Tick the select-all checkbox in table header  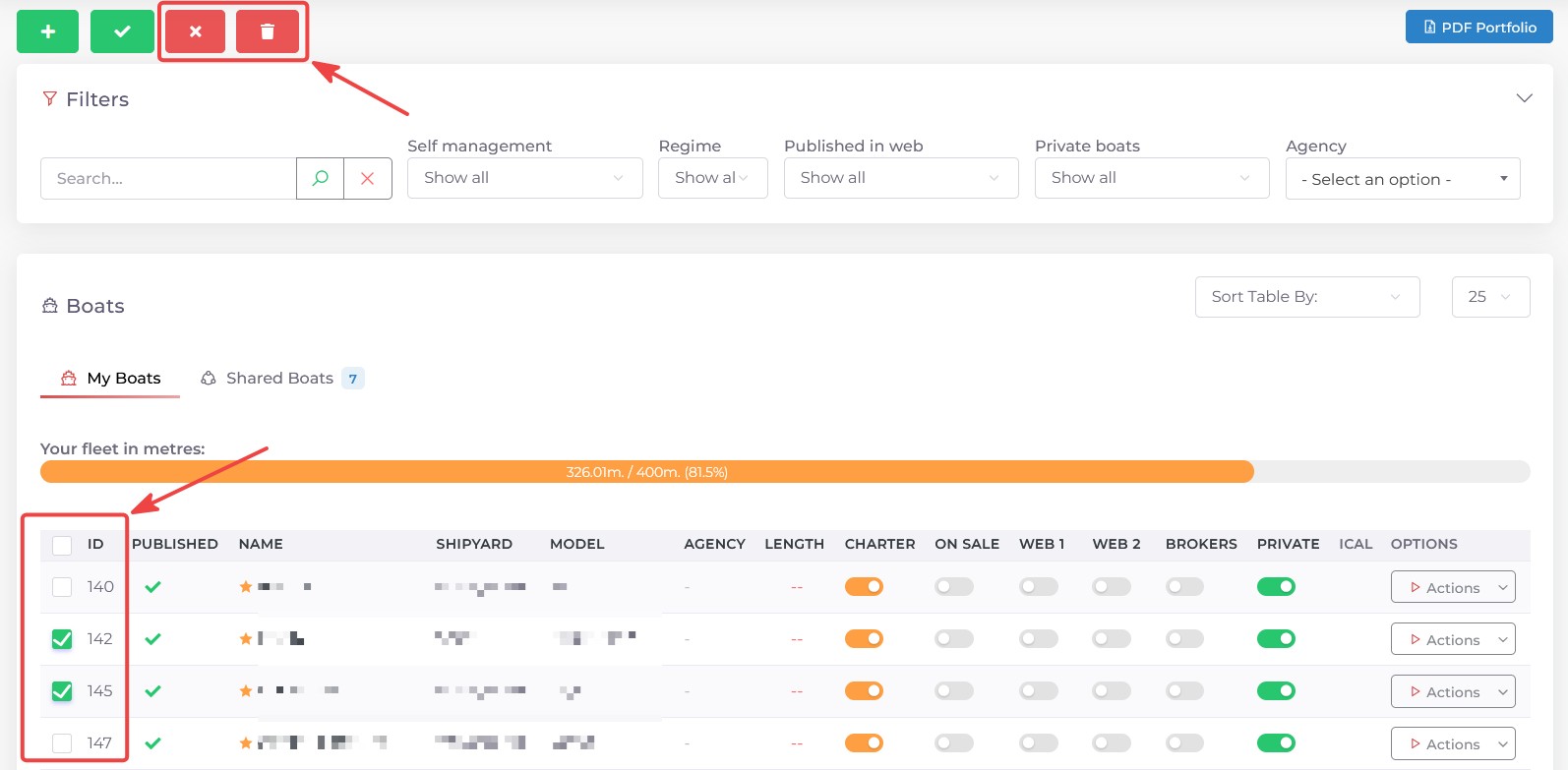click(x=62, y=545)
